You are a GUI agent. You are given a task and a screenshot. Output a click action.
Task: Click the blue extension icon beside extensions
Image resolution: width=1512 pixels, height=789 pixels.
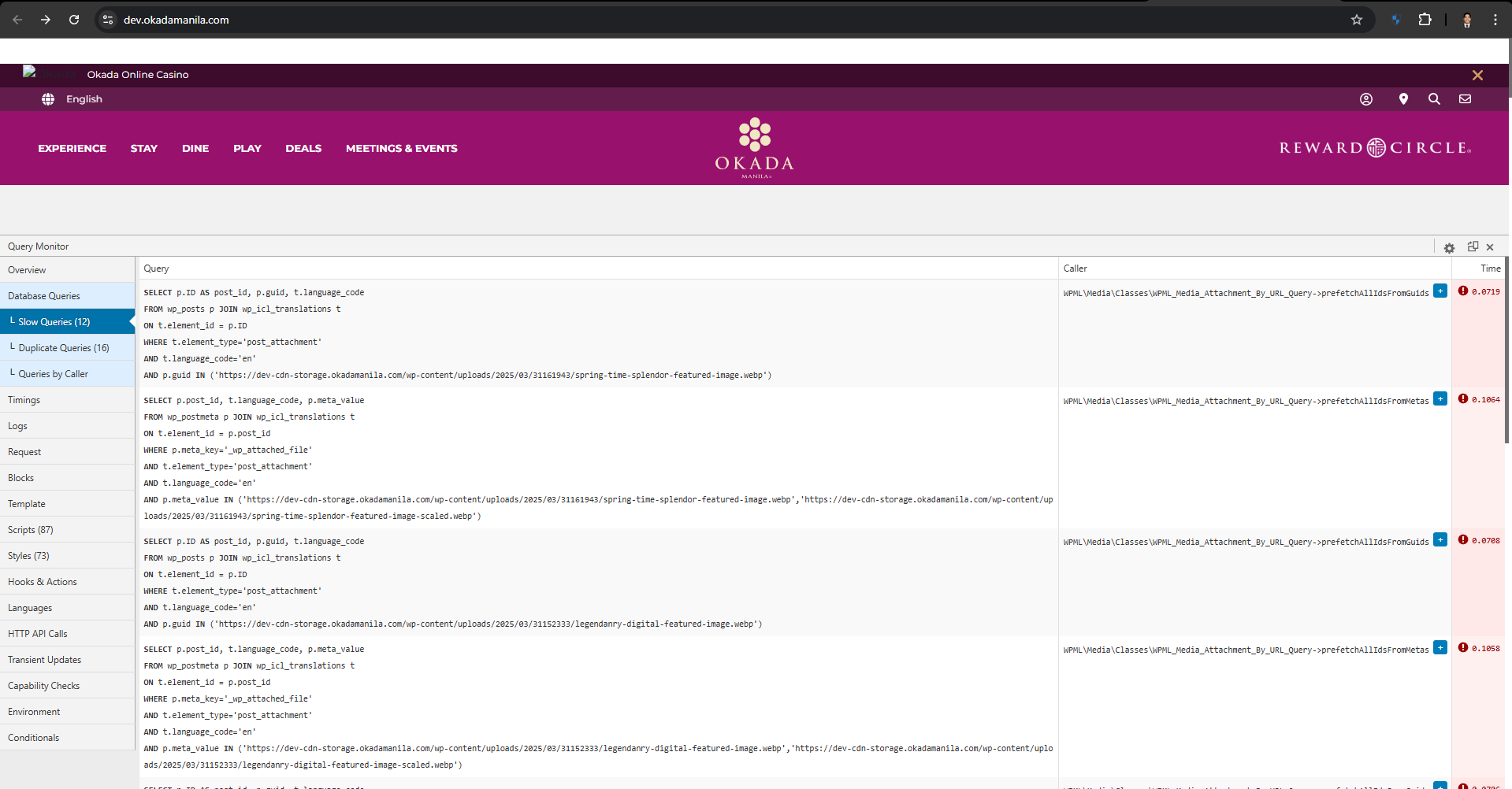tap(1395, 20)
